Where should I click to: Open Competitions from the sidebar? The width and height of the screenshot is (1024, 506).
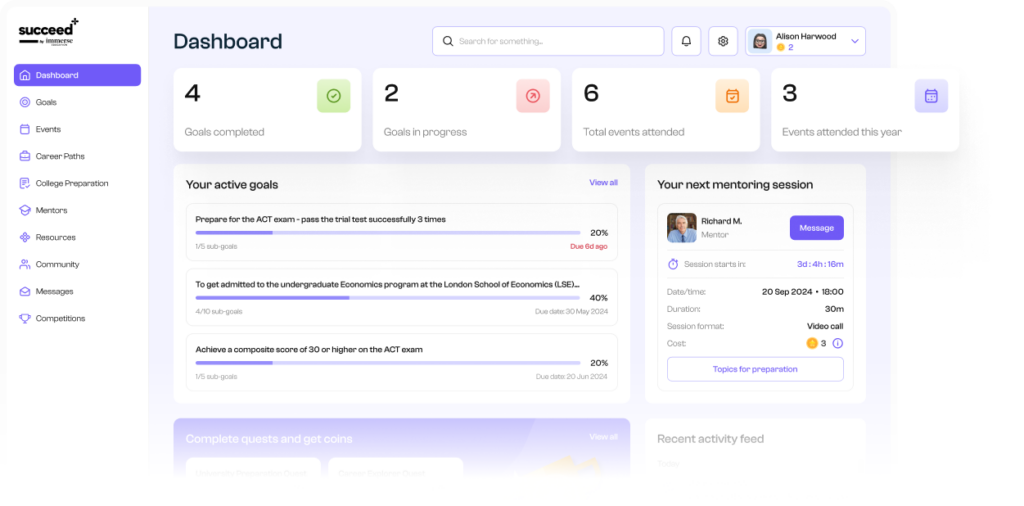(60, 318)
